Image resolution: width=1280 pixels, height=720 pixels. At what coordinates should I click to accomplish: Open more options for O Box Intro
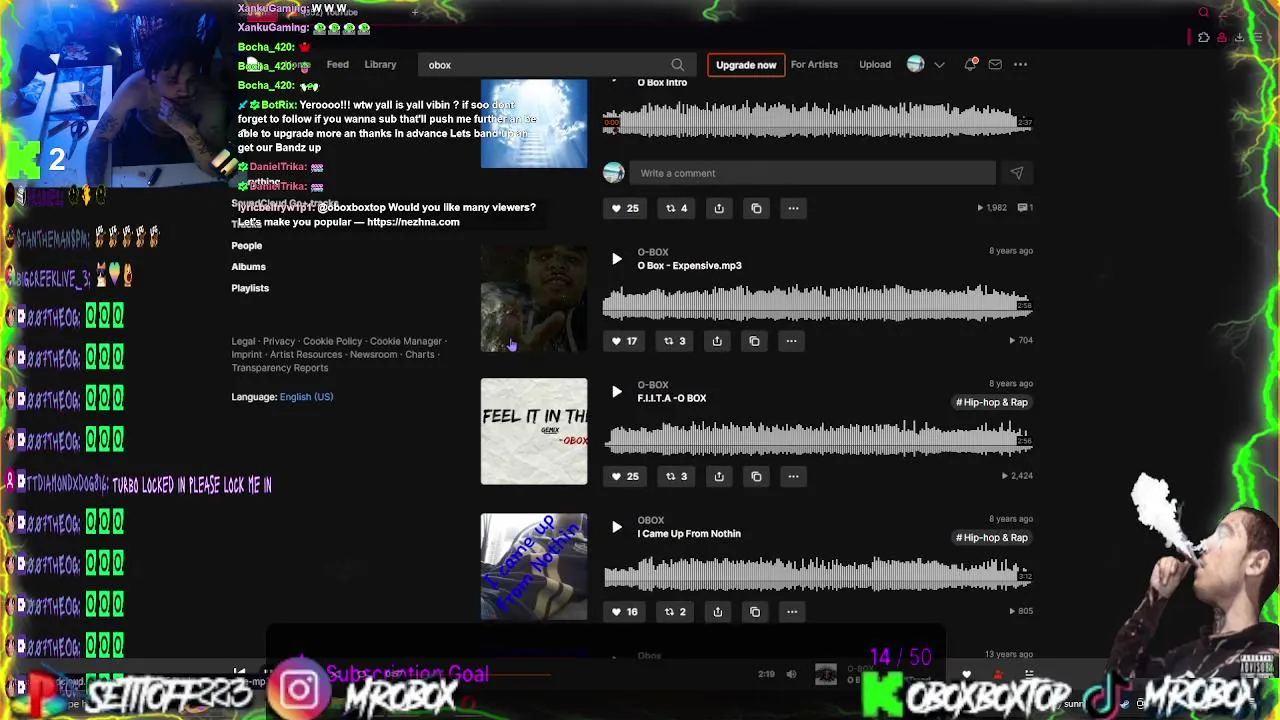point(793,208)
